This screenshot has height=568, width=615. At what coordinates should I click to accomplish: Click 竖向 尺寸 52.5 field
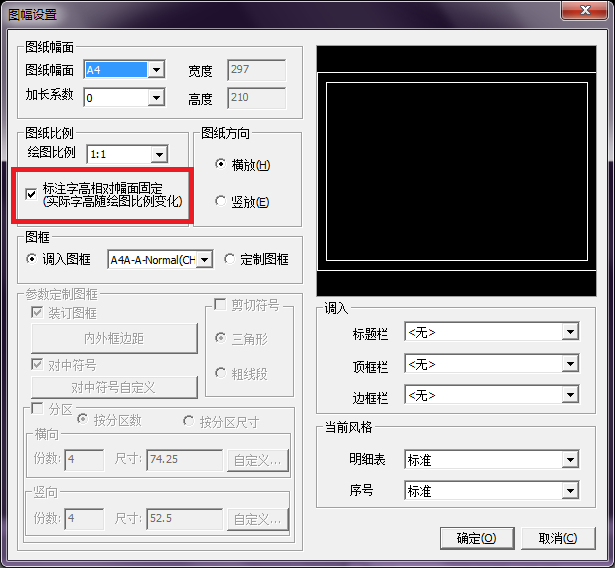pos(185,519)
